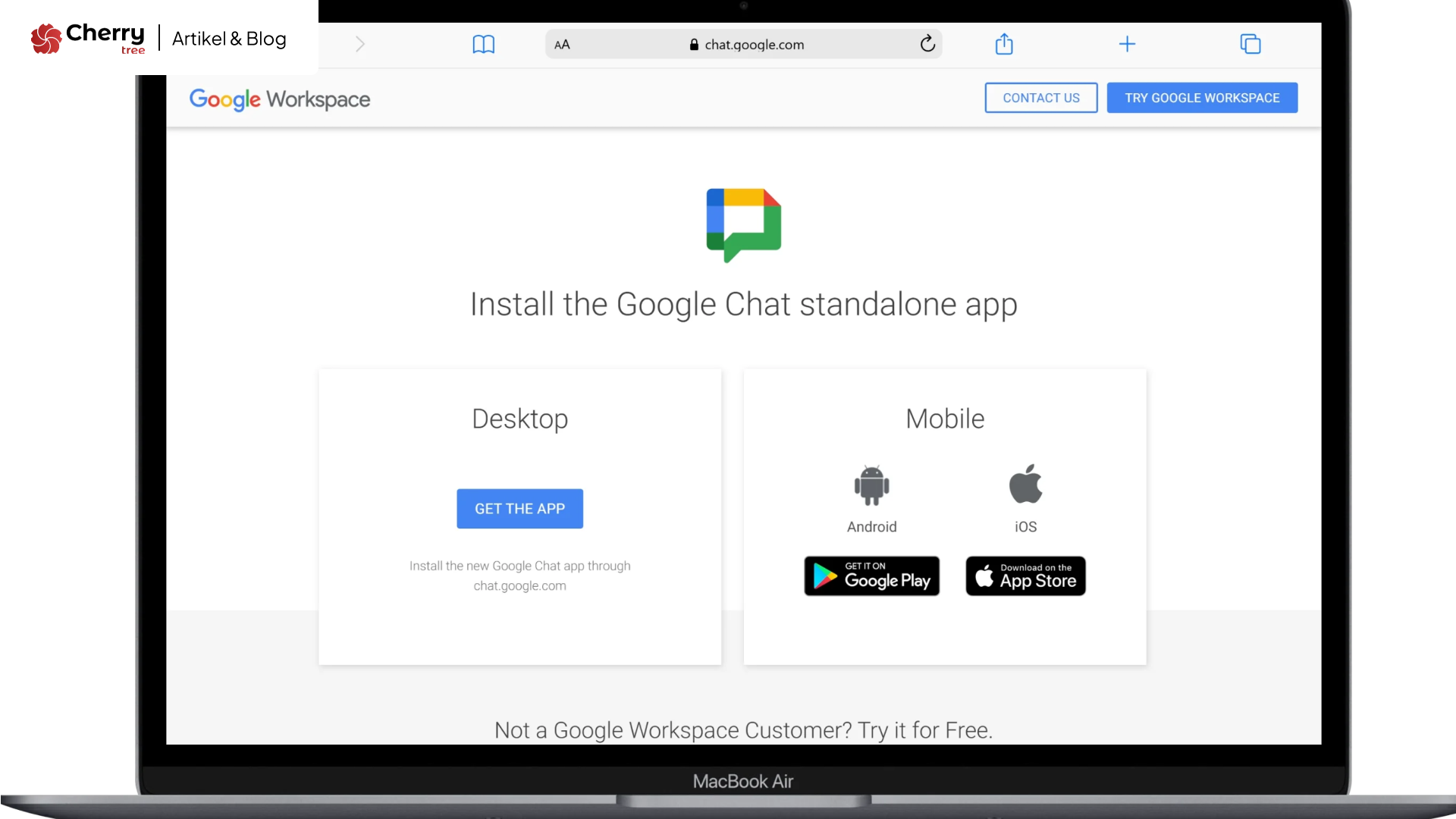Click the Google Chat logo icon
This screenshot has width=1456, height=819.
pyautogui.click(x=744, y=225)
